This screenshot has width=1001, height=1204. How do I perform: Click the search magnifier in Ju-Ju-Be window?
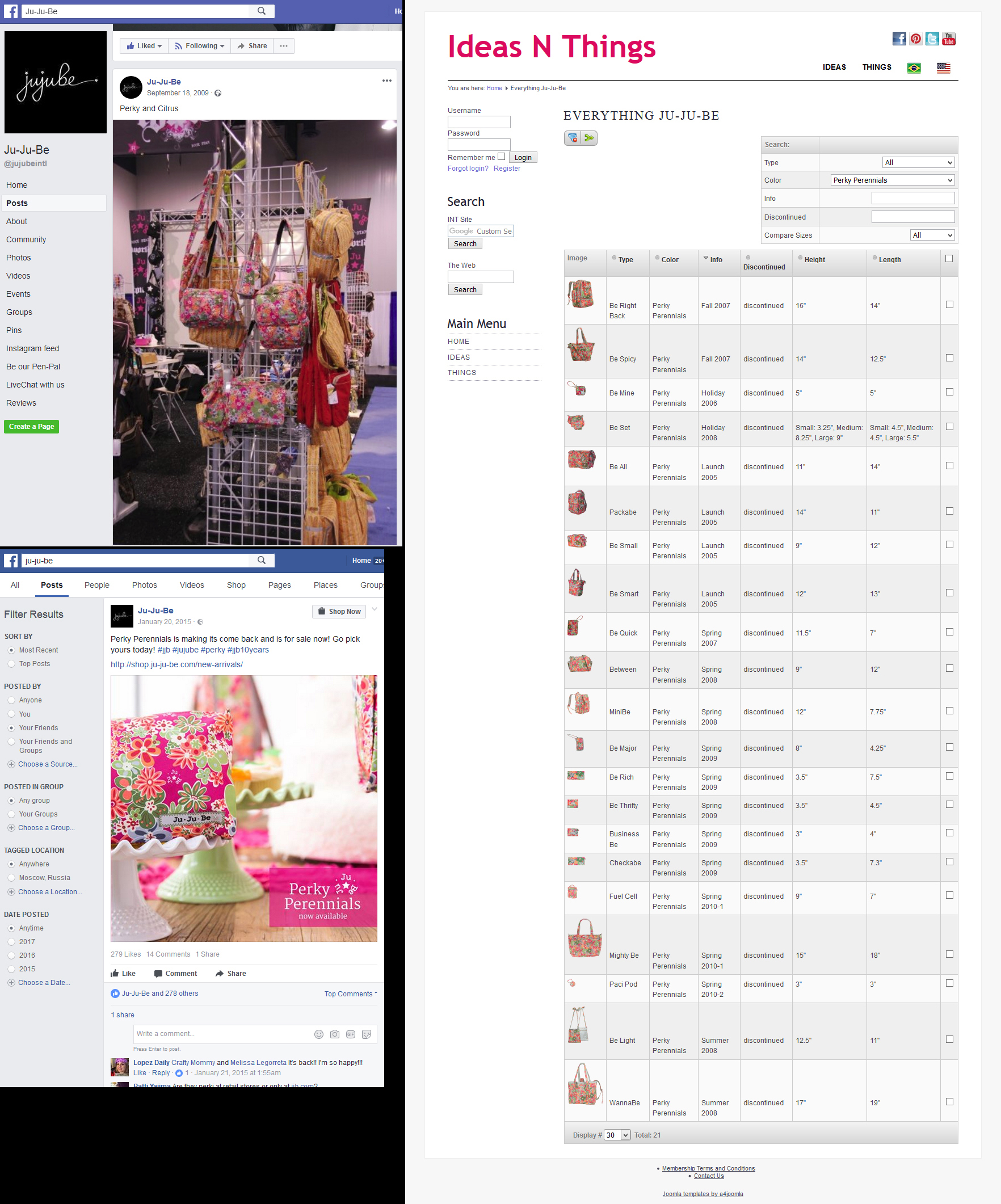[262, 11]
